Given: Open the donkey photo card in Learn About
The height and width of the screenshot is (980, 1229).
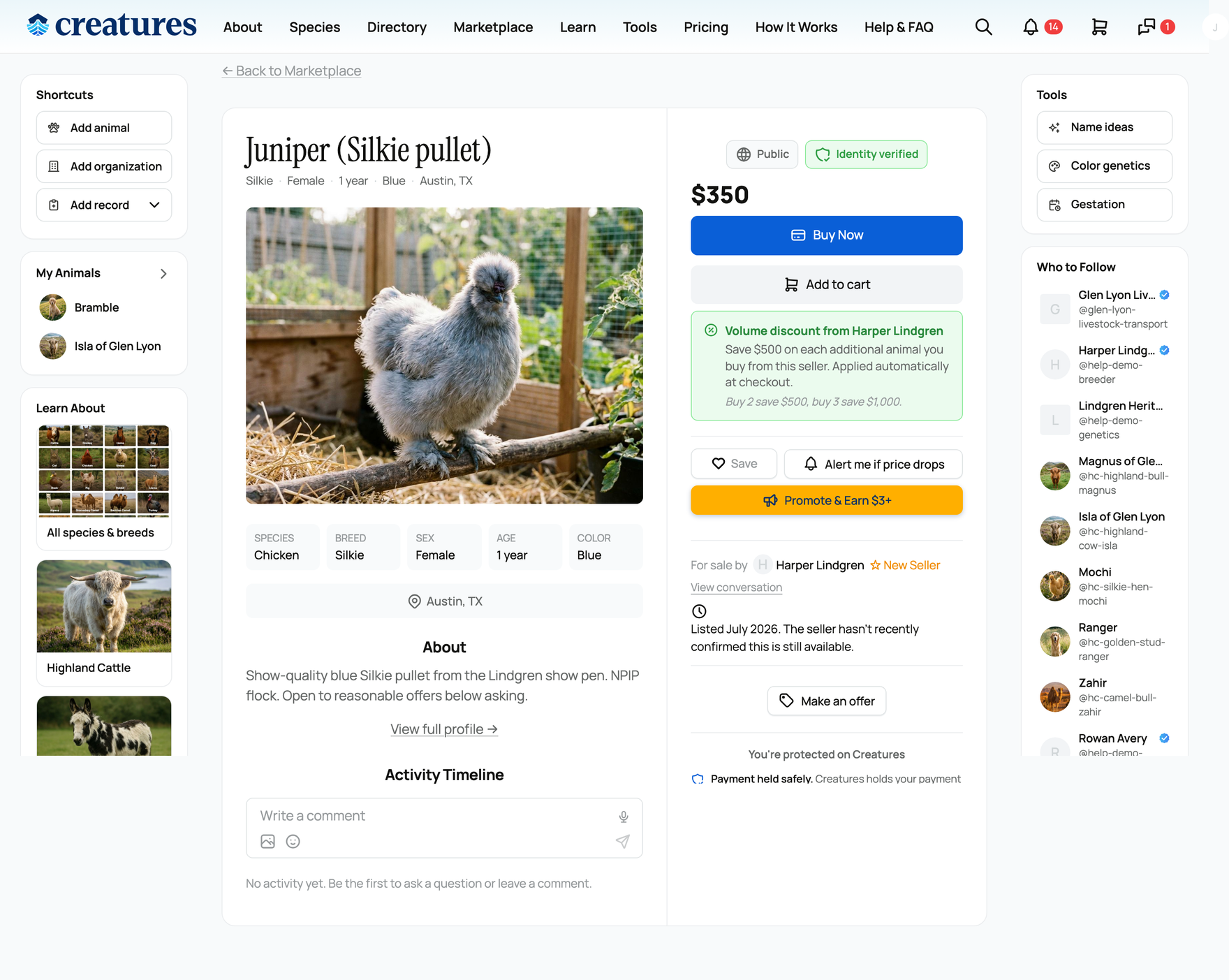Looking at the screenshot, I should 104,726.
